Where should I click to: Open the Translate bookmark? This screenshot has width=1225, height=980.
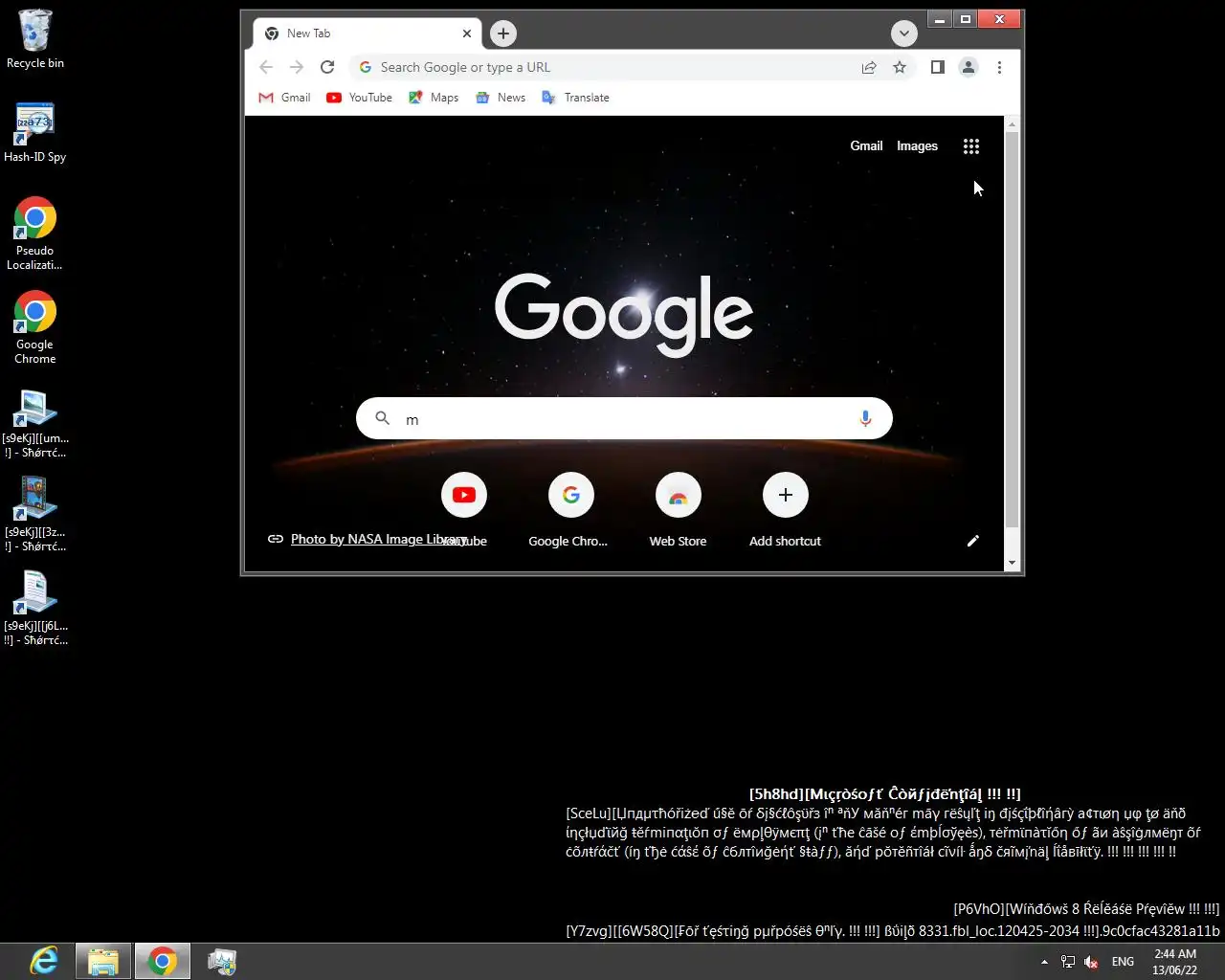(x=575, y=98)
